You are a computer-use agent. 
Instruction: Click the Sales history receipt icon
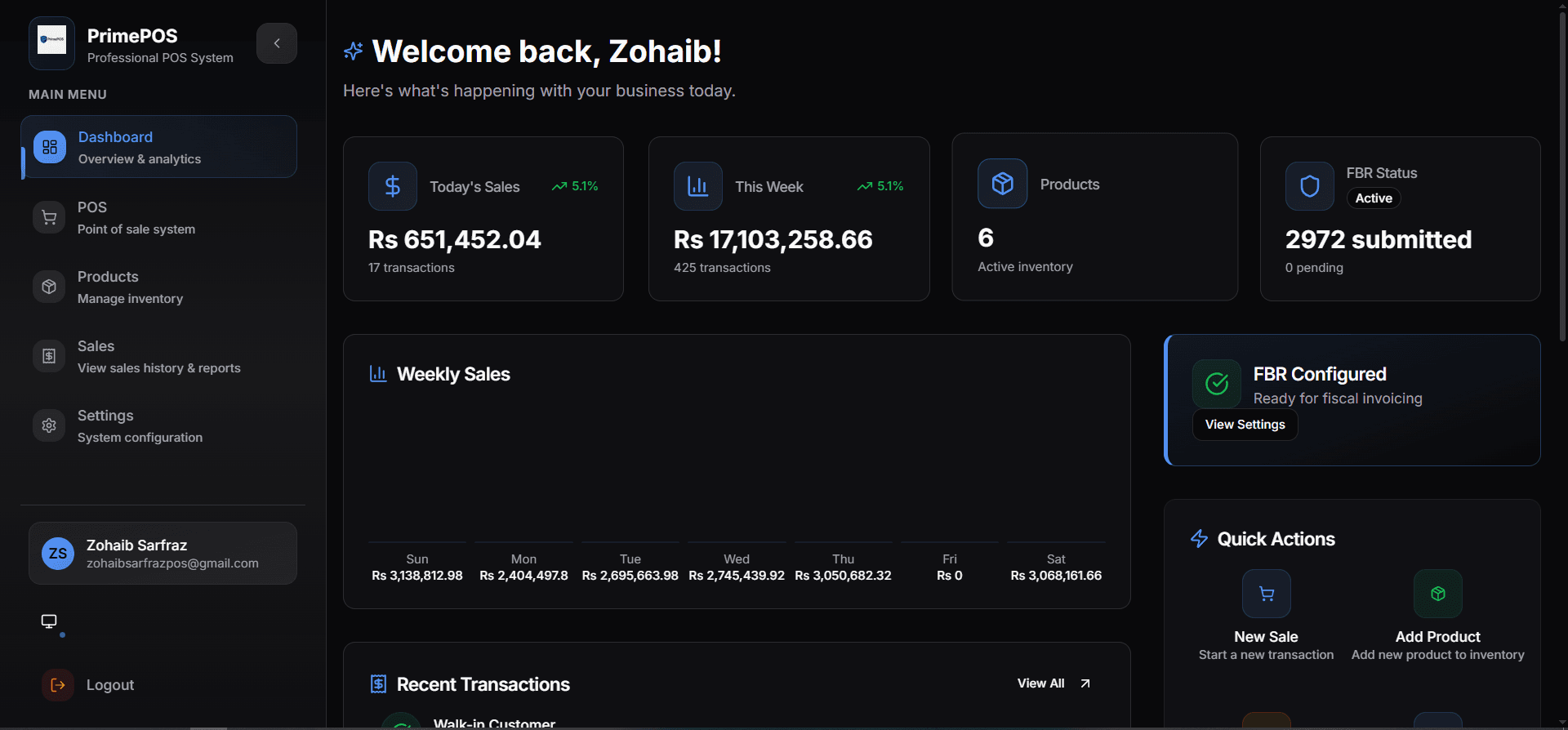pyautogui.click(x=49, y=355)
